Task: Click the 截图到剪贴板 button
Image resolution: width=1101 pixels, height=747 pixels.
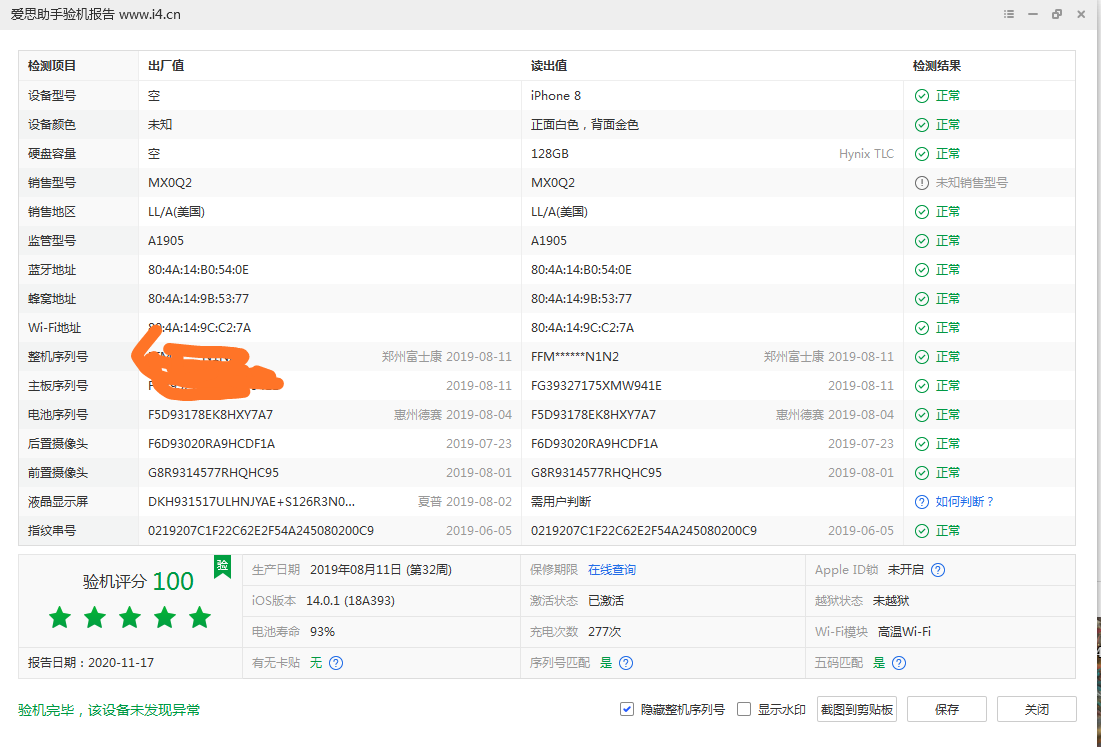Action: (x=856, y=709)
